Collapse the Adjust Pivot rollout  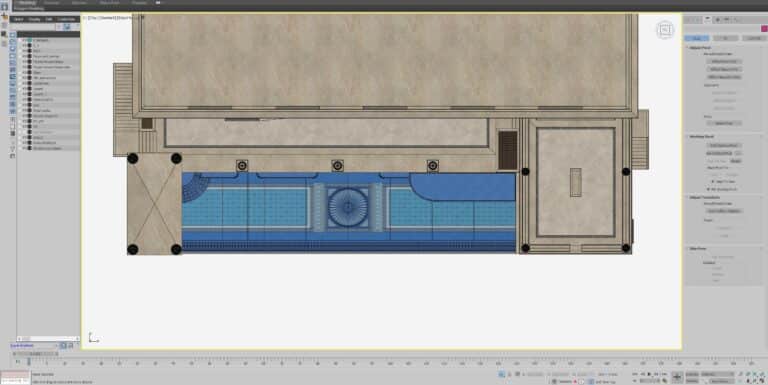click(700, 48)
